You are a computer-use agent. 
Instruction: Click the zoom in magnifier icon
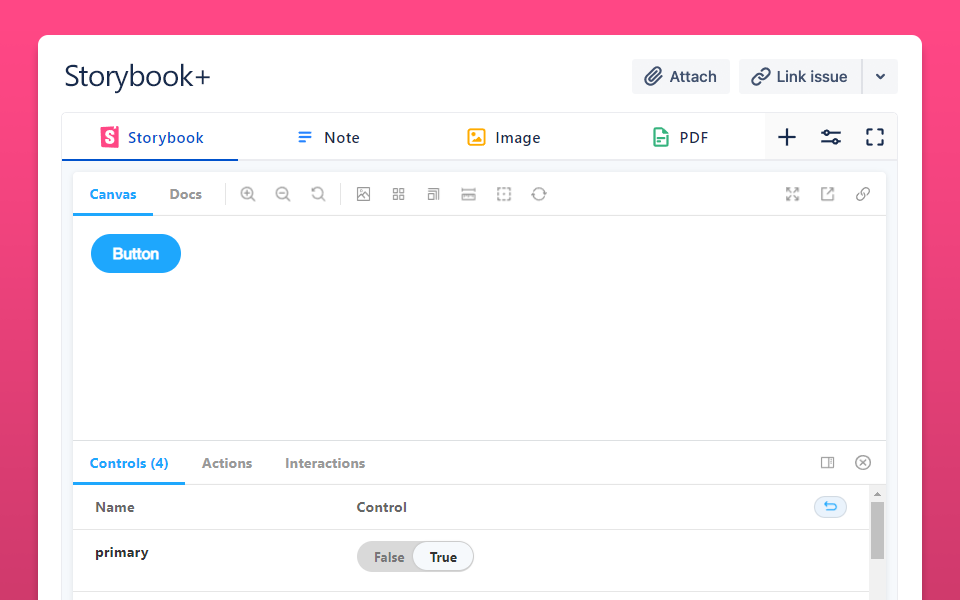(248, 194)
